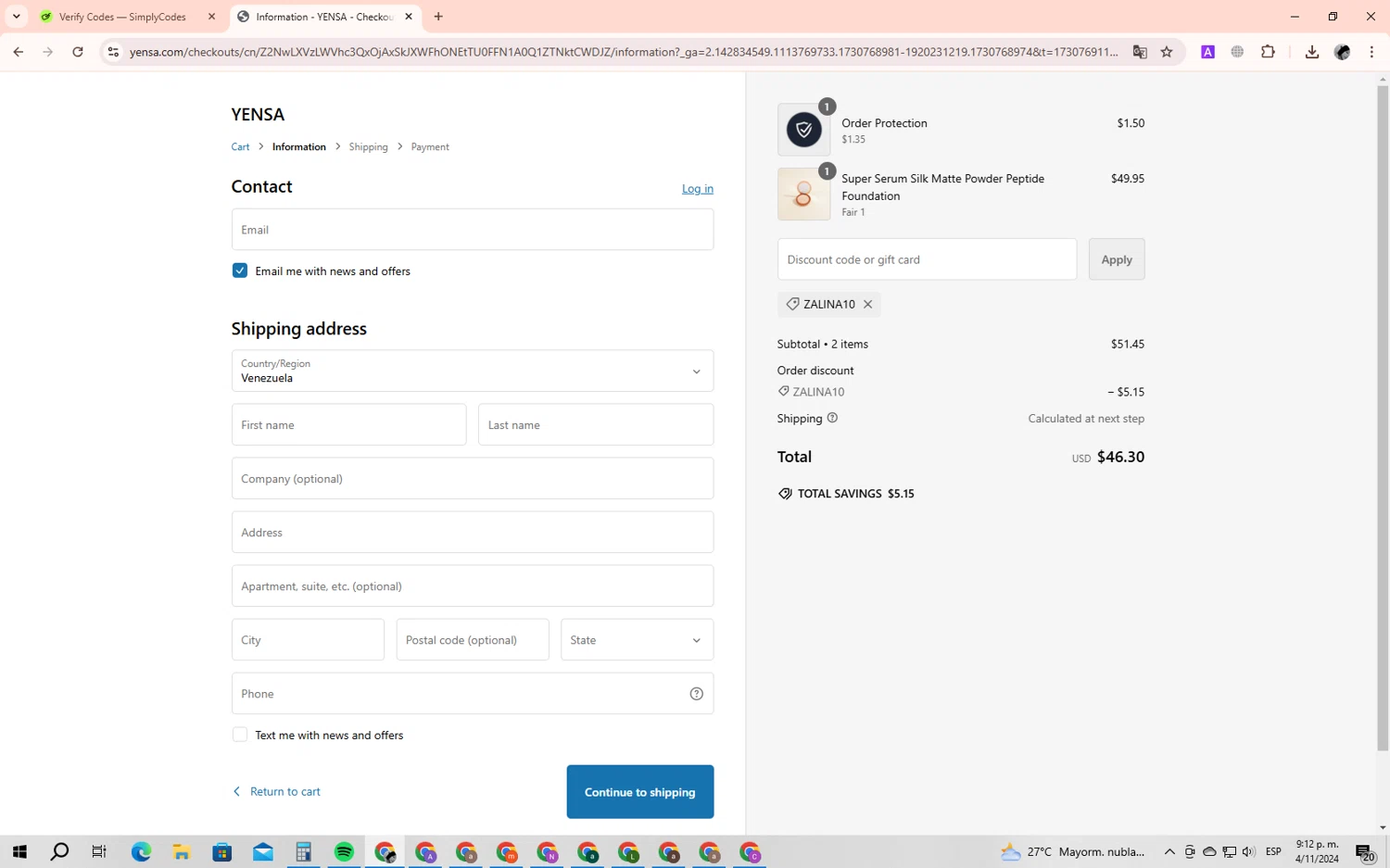Reload the checkout page

pos(78,52)
